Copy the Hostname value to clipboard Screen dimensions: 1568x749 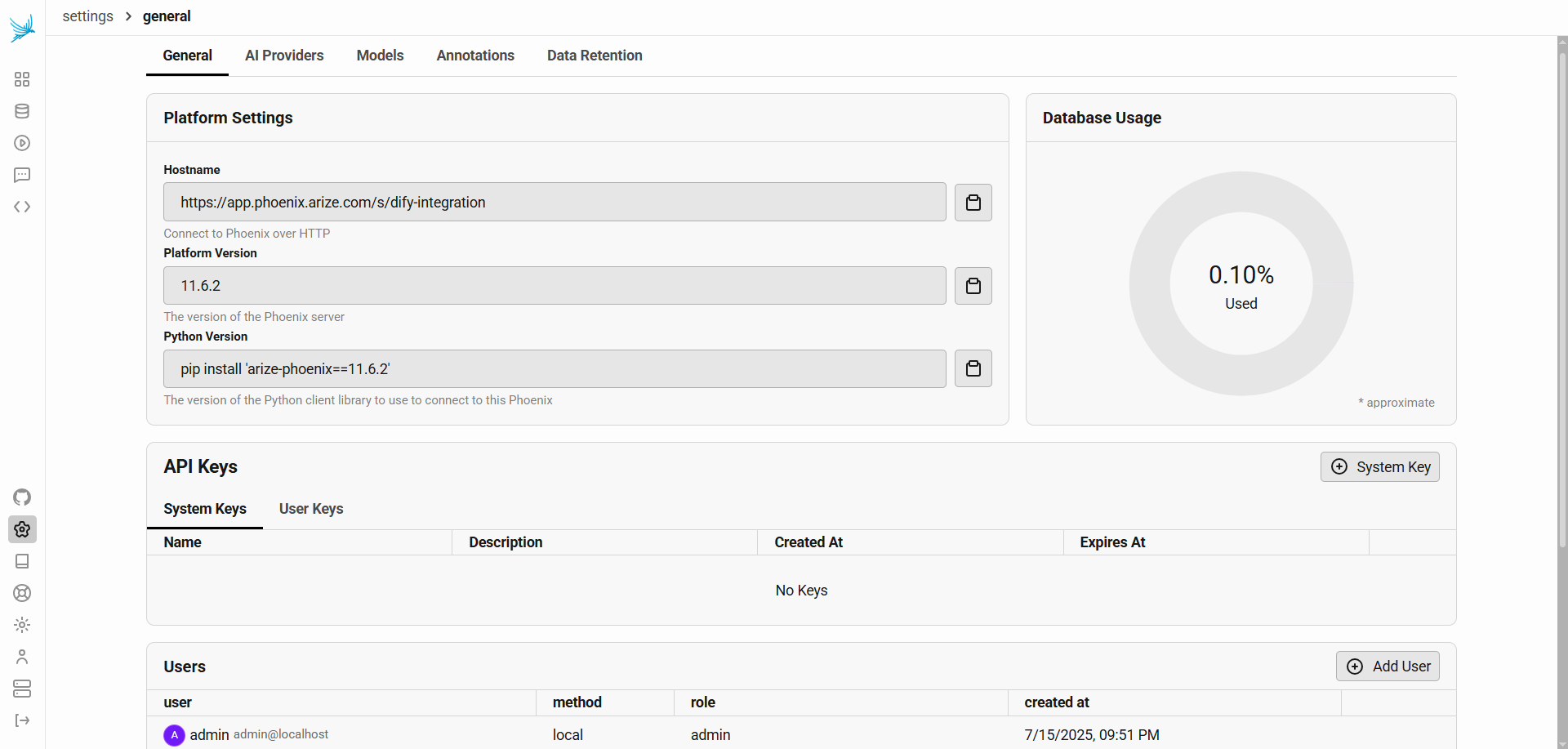click(973, 203)
